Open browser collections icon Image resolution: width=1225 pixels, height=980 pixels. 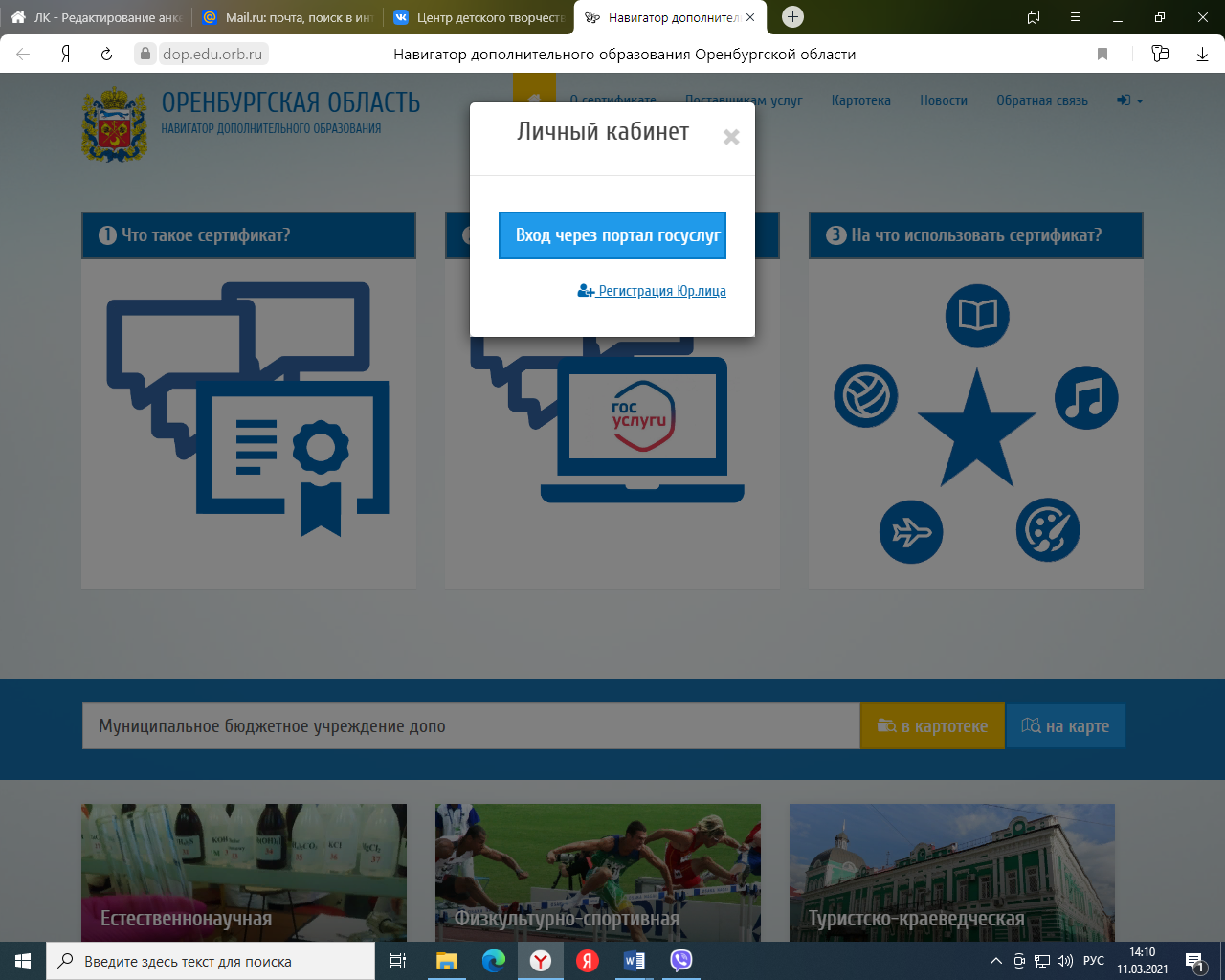coord(1160,54)
